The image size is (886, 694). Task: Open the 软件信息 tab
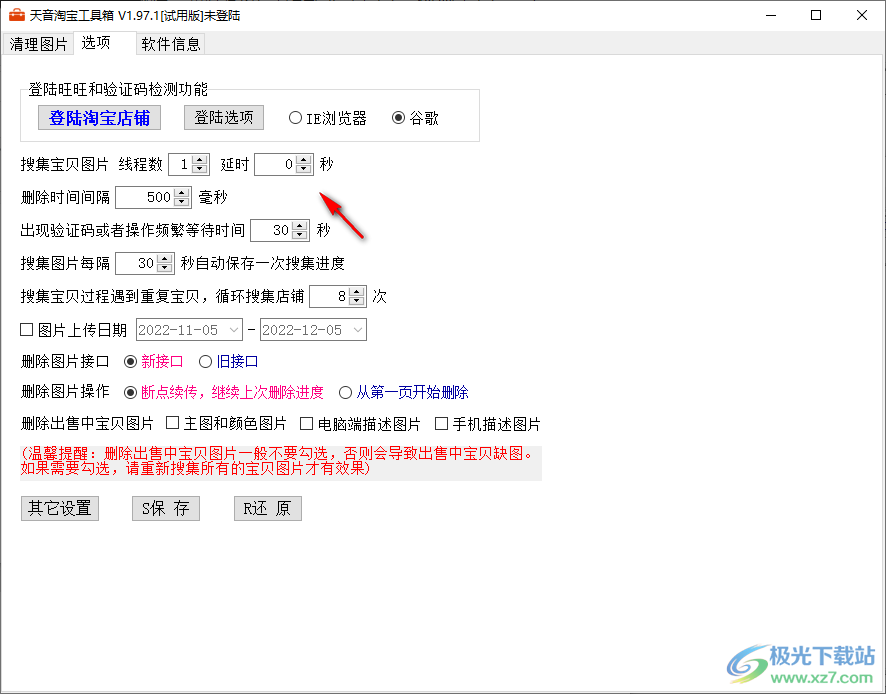point(171,44)
